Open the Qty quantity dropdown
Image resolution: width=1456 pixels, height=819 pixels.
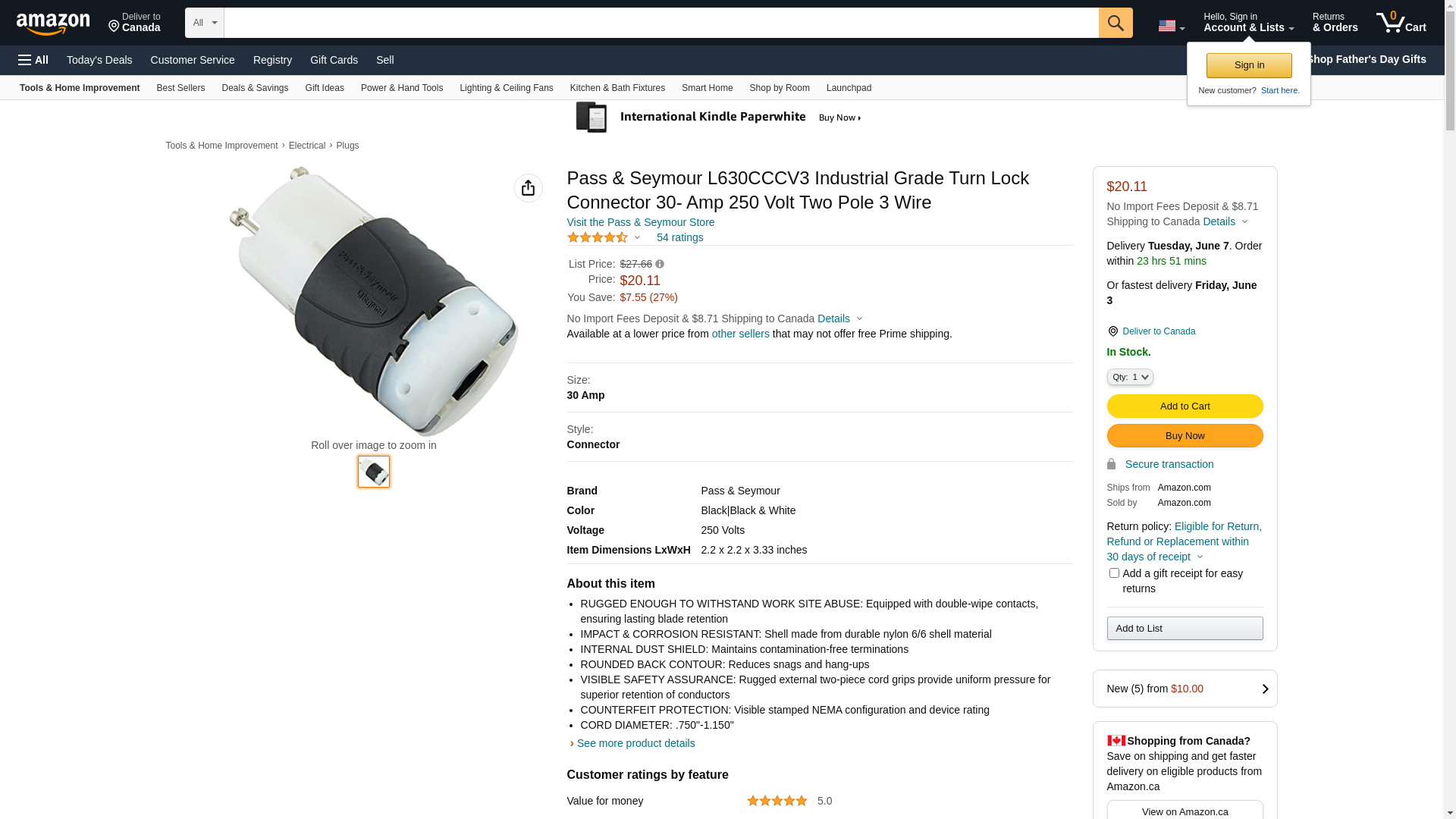(1129, 377)
